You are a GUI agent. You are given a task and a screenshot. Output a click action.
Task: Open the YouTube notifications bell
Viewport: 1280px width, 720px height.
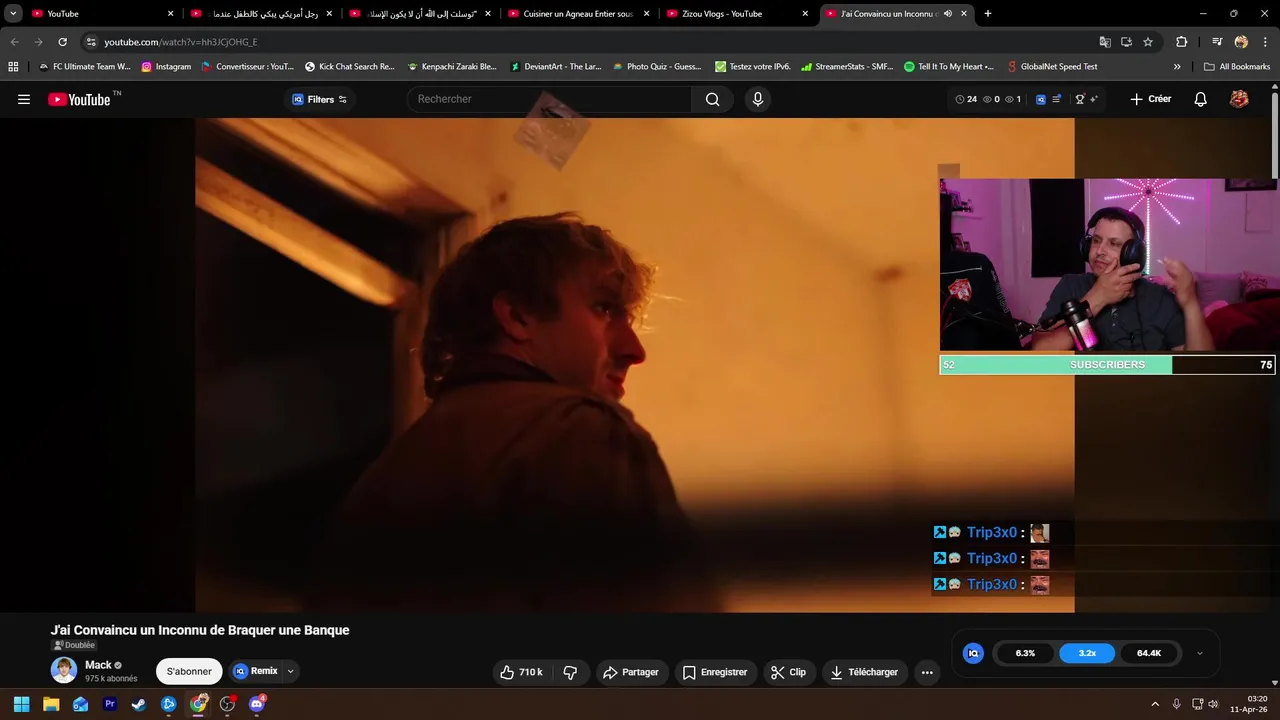tap(1200, 99)
